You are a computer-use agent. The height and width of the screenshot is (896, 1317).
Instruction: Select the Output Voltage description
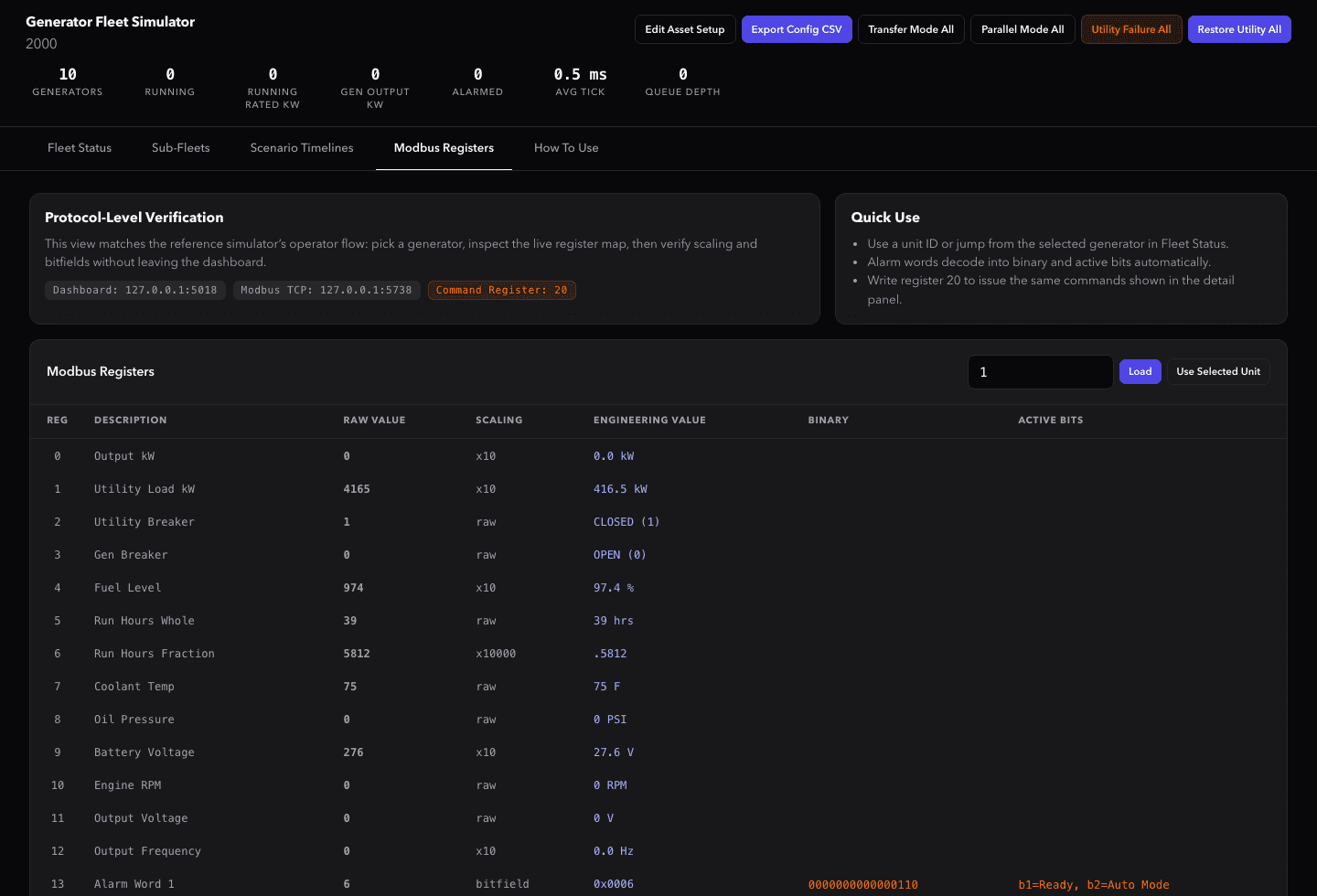coord(141,818)
